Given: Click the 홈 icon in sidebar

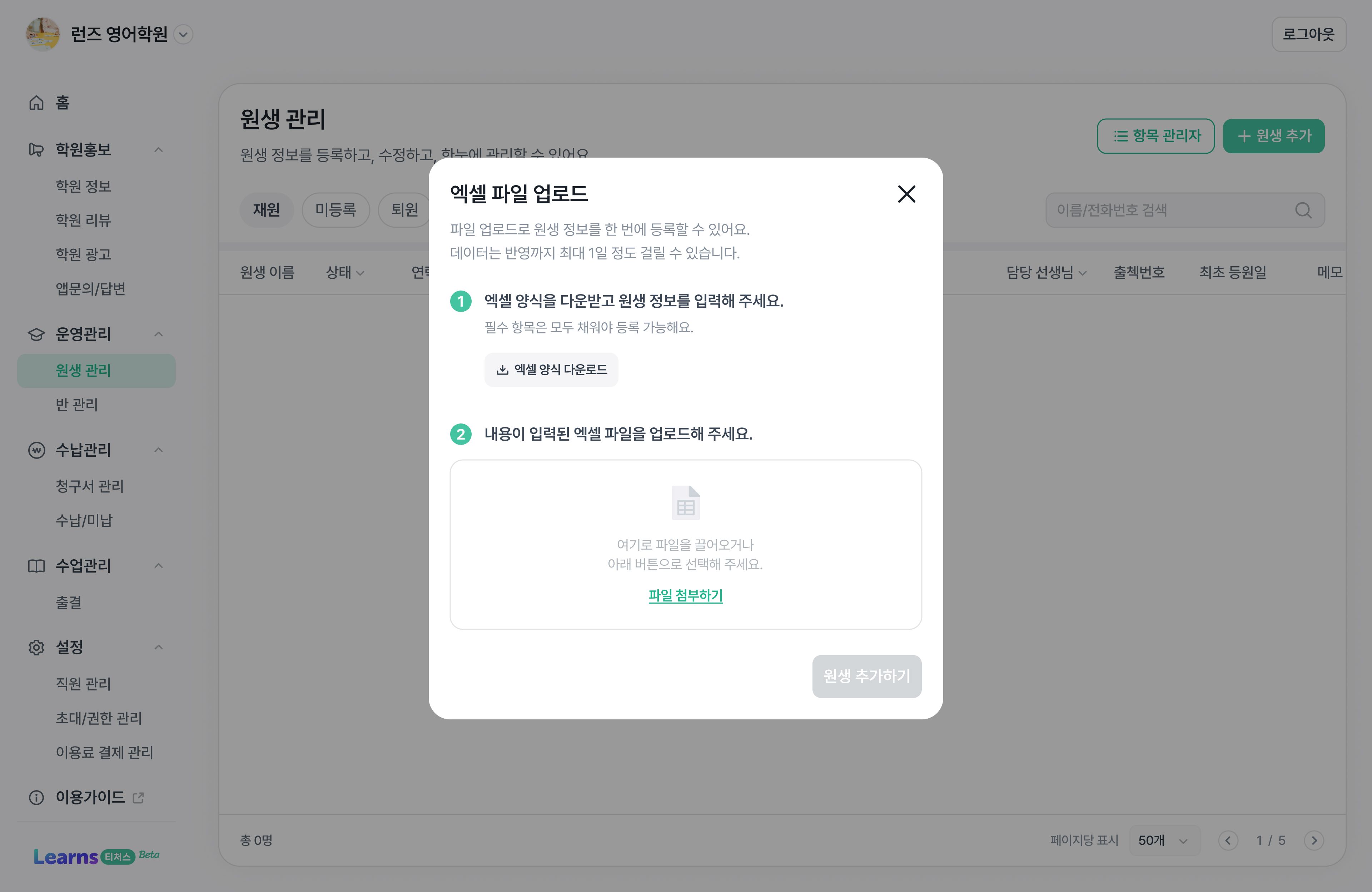Looking at the screenshot, I should coord(36,103).
